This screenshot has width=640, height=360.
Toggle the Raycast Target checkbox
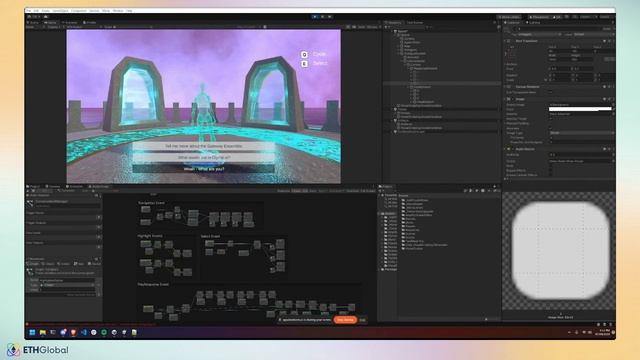click(x=551, y=119)
